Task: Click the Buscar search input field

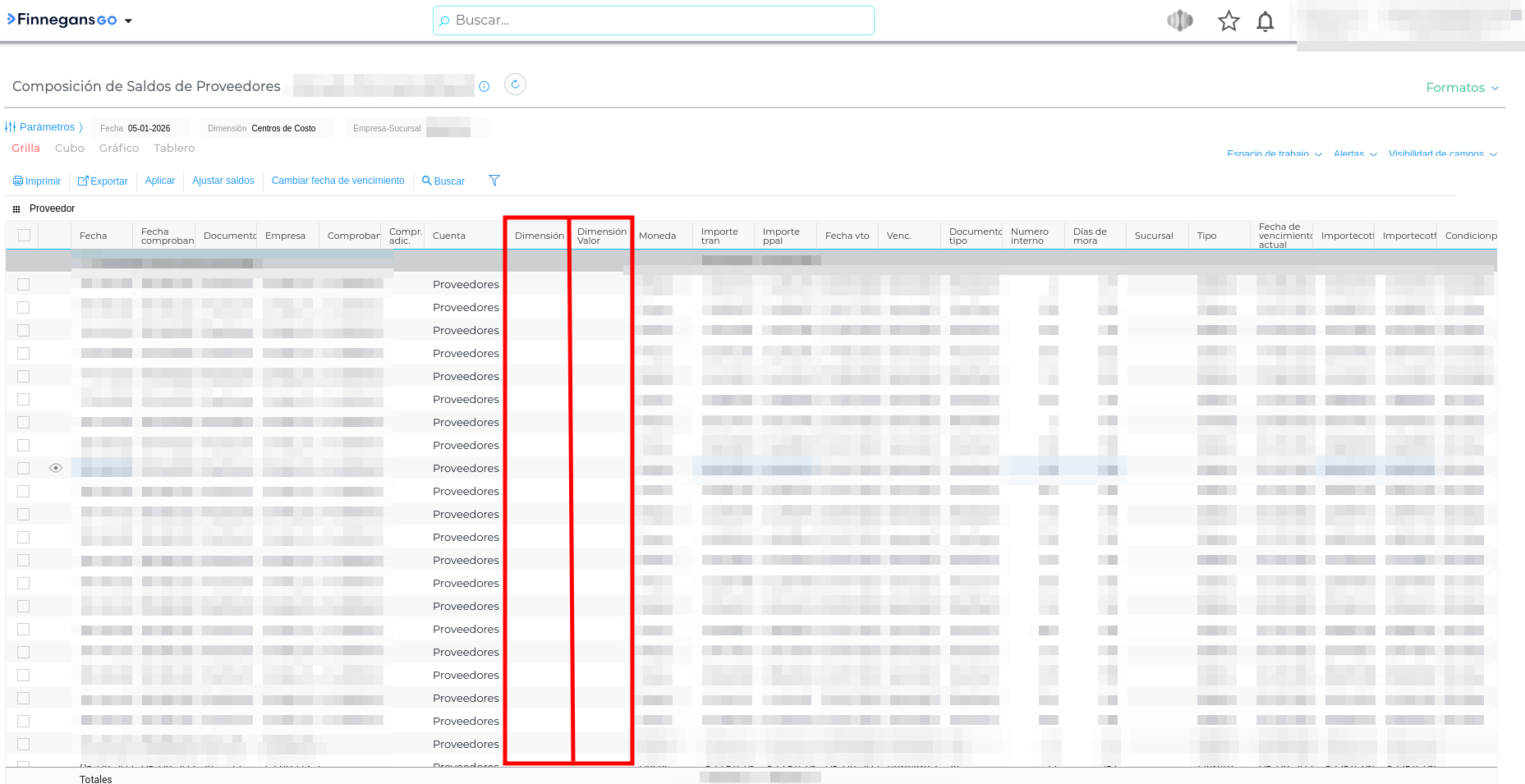Action: [x=653, y=21]
